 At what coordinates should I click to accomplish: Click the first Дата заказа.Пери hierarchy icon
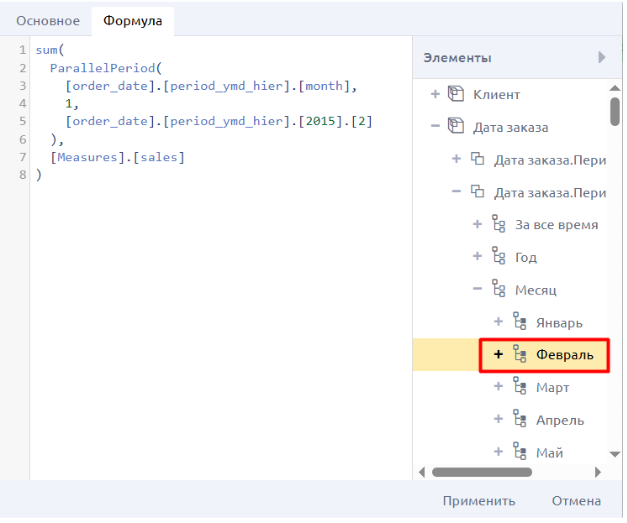[x=477, y=159]
